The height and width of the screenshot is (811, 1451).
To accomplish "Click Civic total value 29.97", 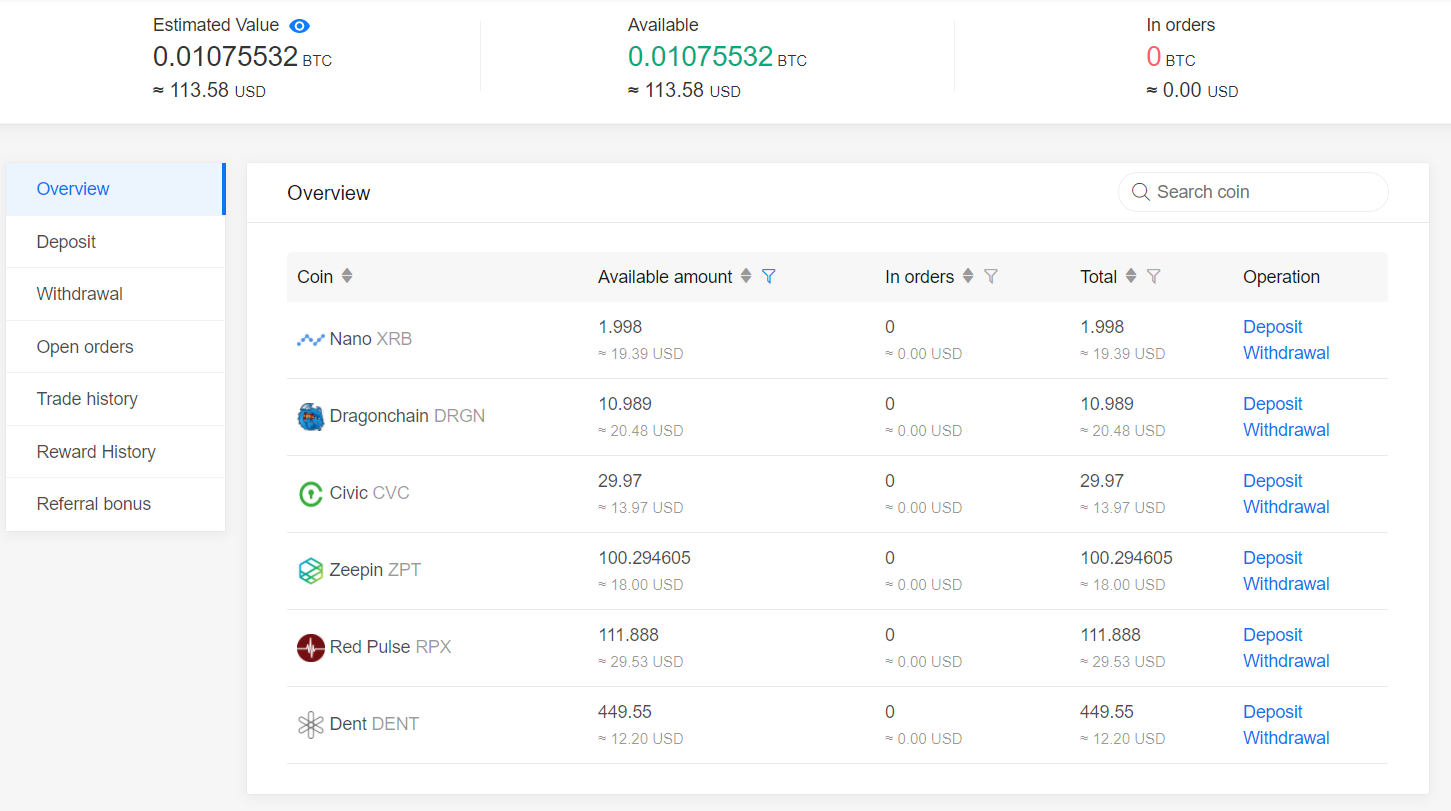I will 1102,481.
